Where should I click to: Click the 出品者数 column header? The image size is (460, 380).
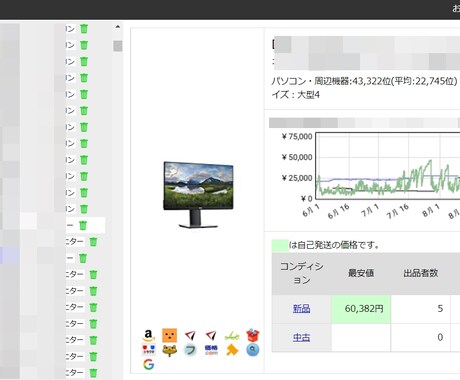click(421, 273)
